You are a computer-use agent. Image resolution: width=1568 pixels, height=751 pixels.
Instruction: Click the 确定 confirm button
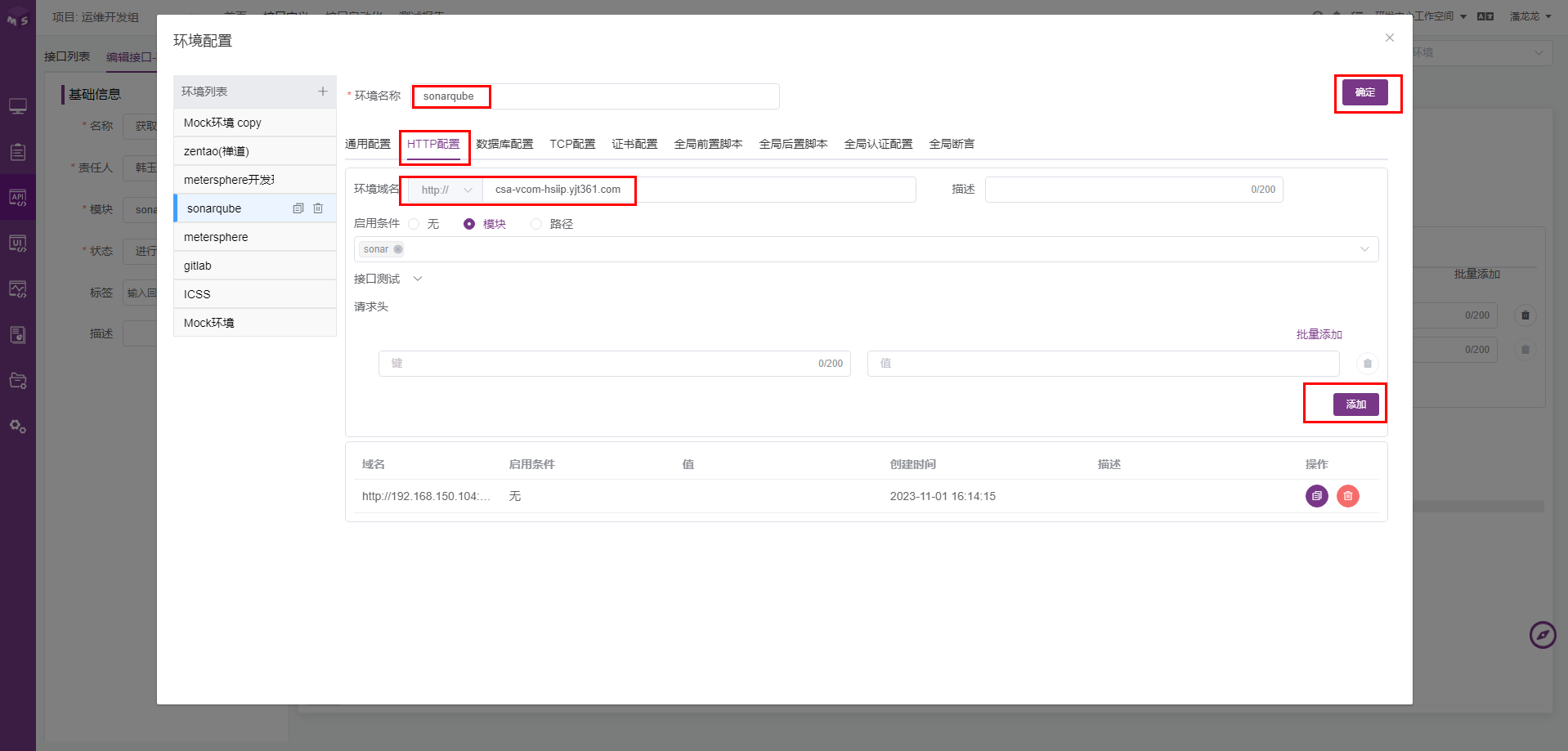tap(1364, 92)
